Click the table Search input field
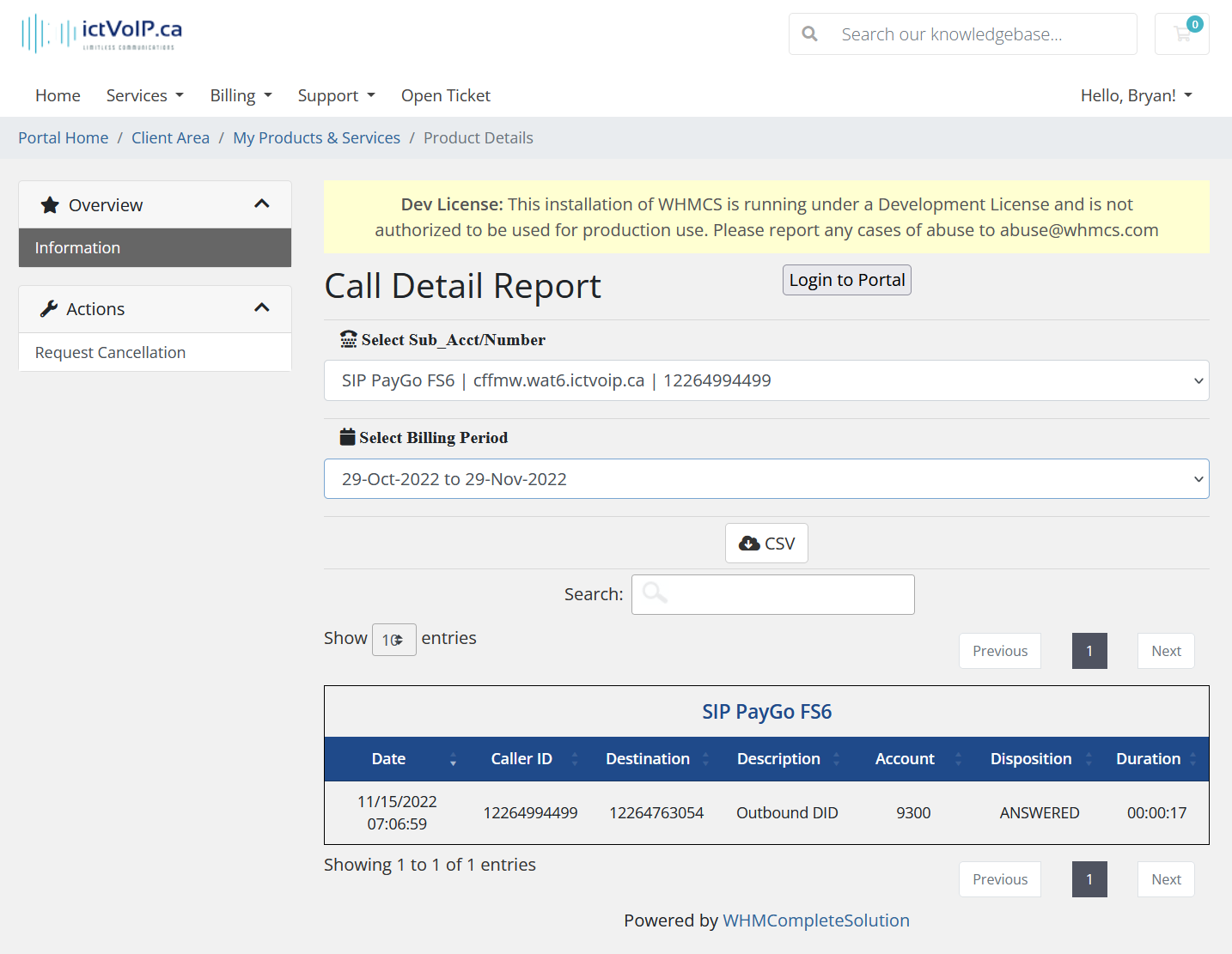This screenshot has width=1232, height=954. click(772, 594)
